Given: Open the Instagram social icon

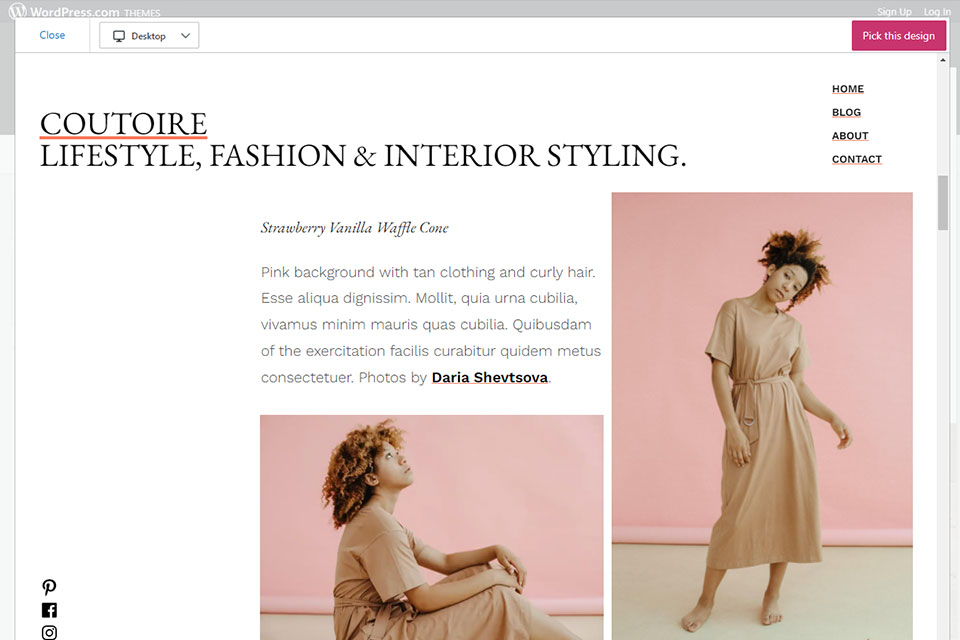Looking at the screenshot, I should click(49, 632).
